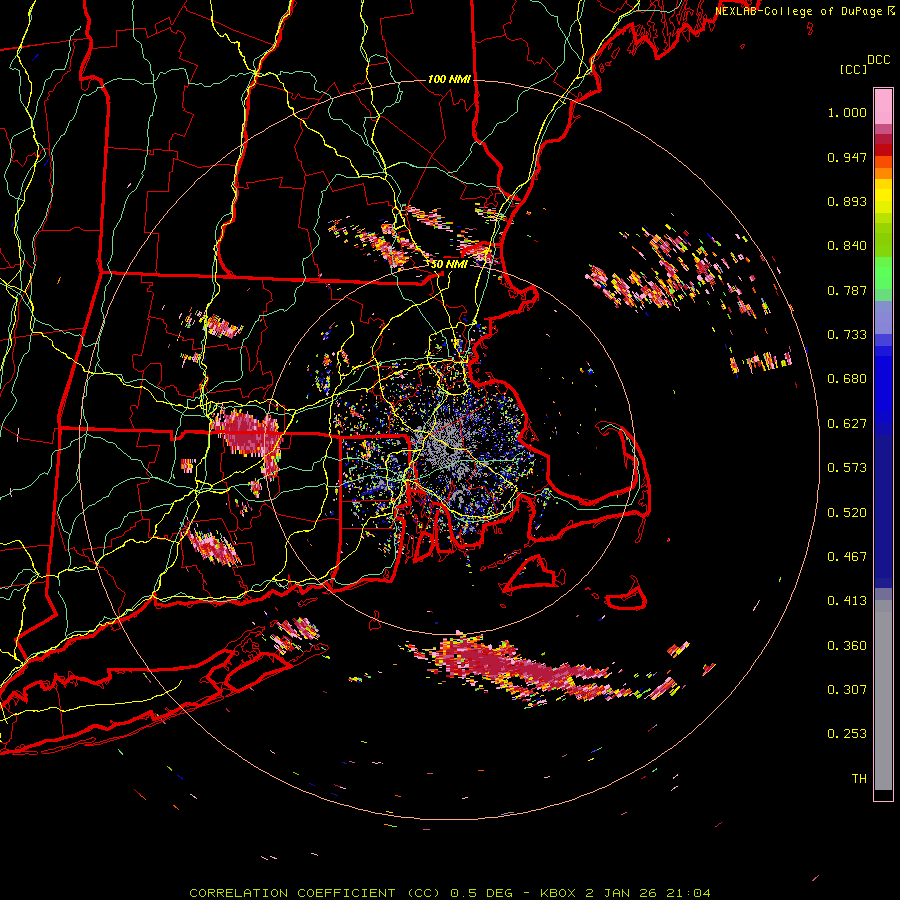Select the 0.733 scale value

pos(847,335)
